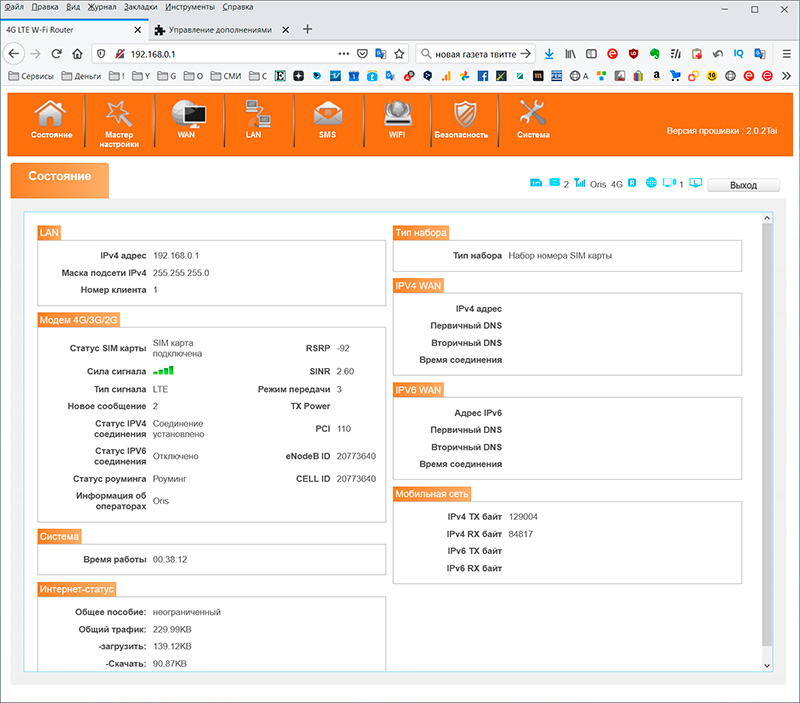Open a new browser tab
Image resolution: width=800 pixels, height=703 pixels.
(x=307, y=29)
